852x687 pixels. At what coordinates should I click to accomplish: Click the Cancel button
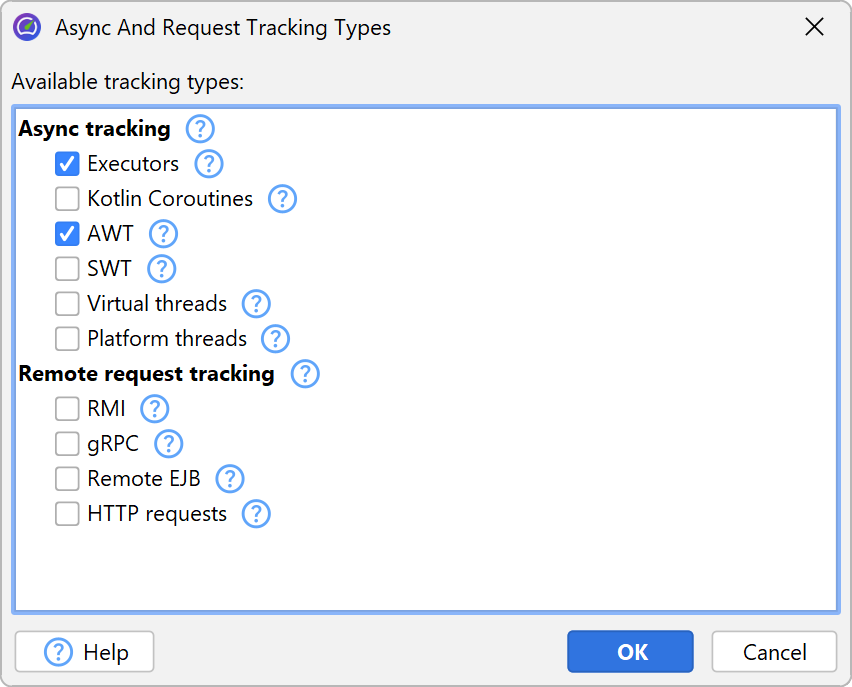point(774,652)
